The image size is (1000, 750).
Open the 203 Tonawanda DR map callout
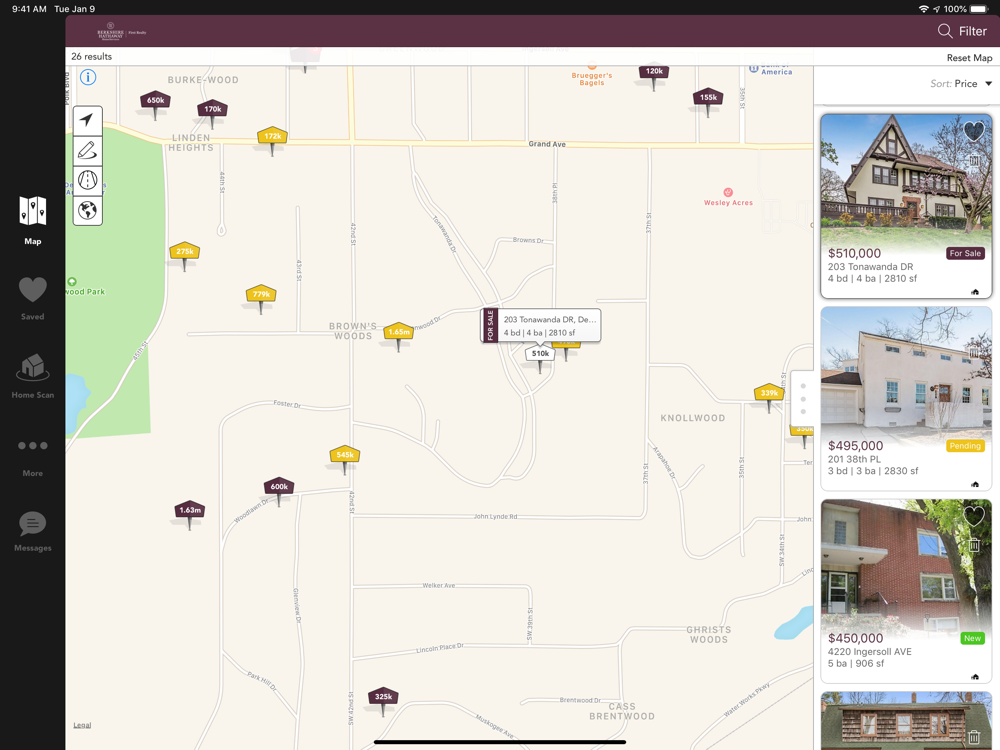point(541,326)
